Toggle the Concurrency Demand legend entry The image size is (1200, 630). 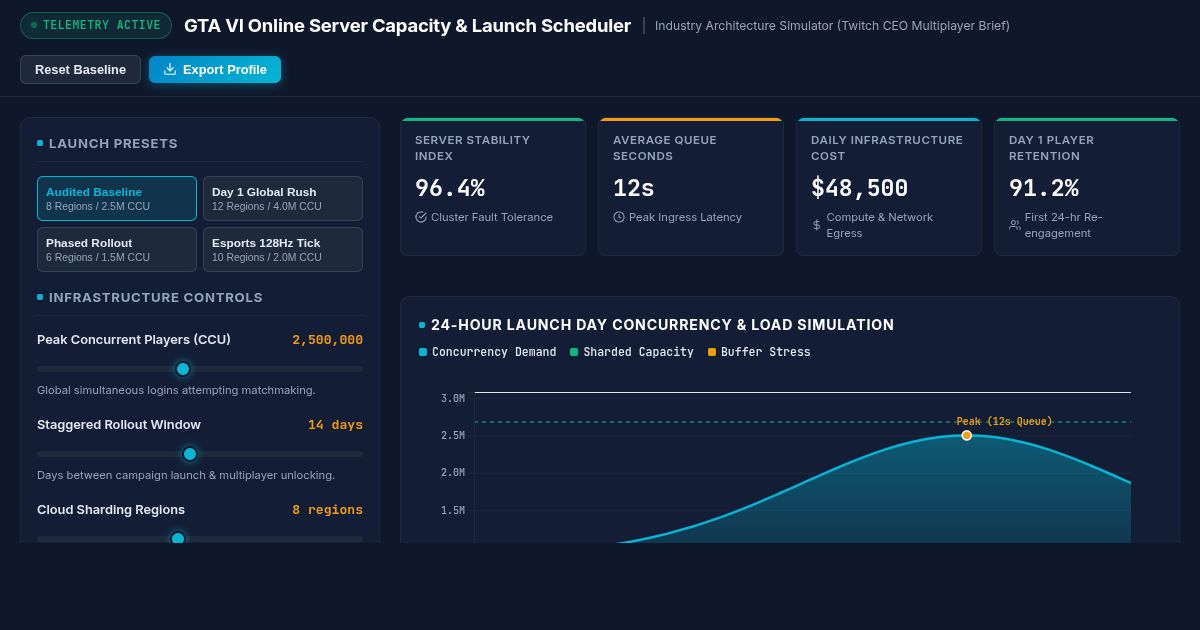pyautogui.click(x=487, y=352)
